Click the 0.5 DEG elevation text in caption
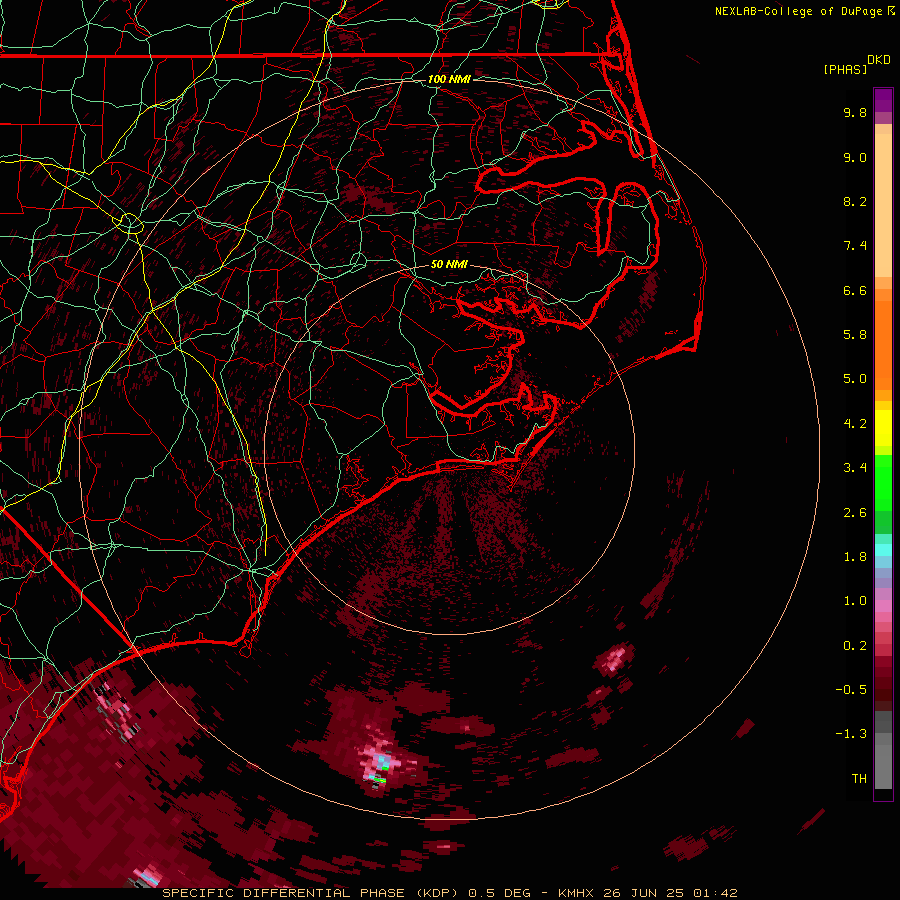The image size is (900, 900). (x=499, y=893)
